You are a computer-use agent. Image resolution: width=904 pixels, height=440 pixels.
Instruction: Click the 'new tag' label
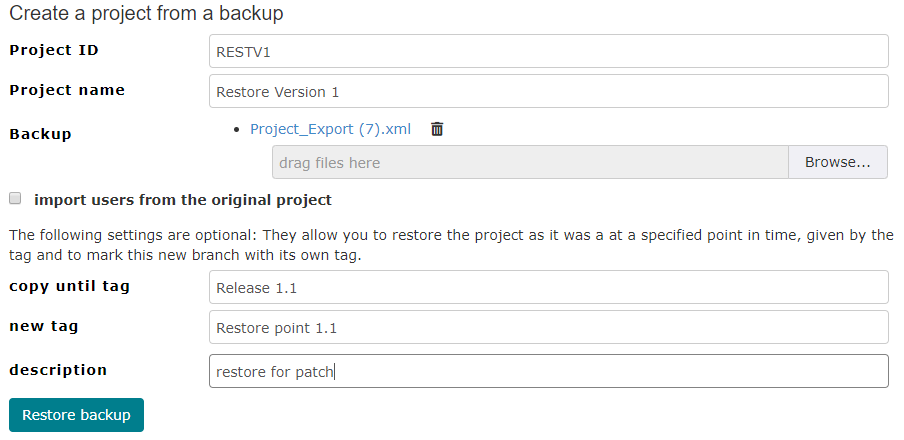pos(44,326)
